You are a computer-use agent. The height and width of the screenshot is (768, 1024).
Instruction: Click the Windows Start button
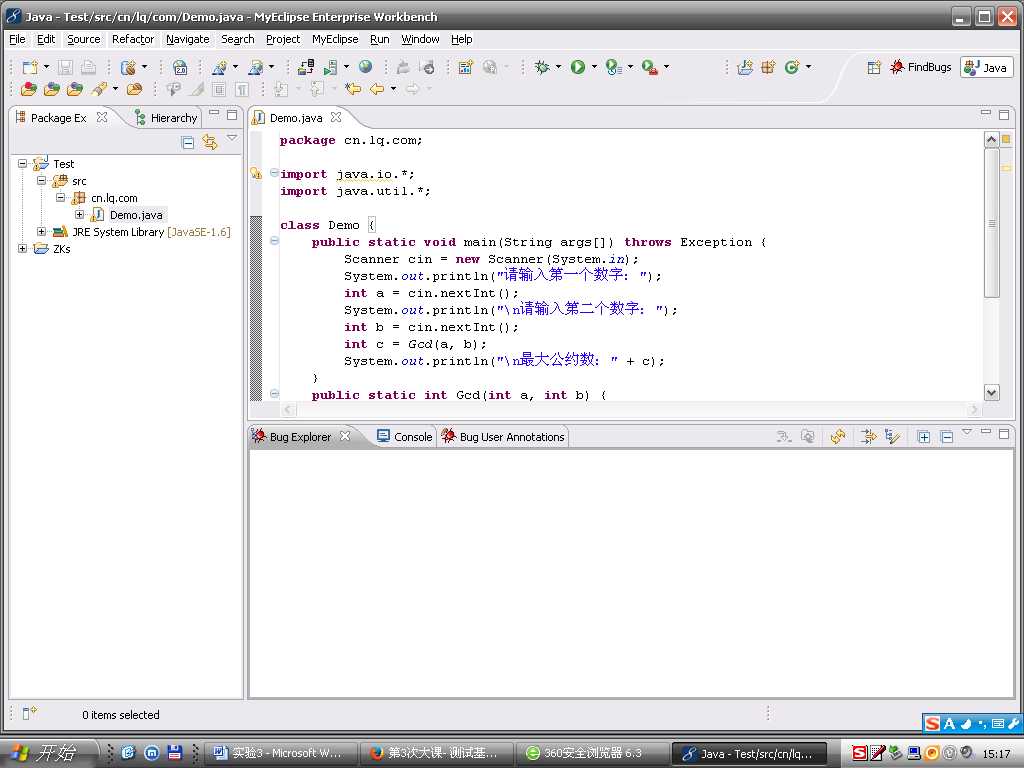51,753
